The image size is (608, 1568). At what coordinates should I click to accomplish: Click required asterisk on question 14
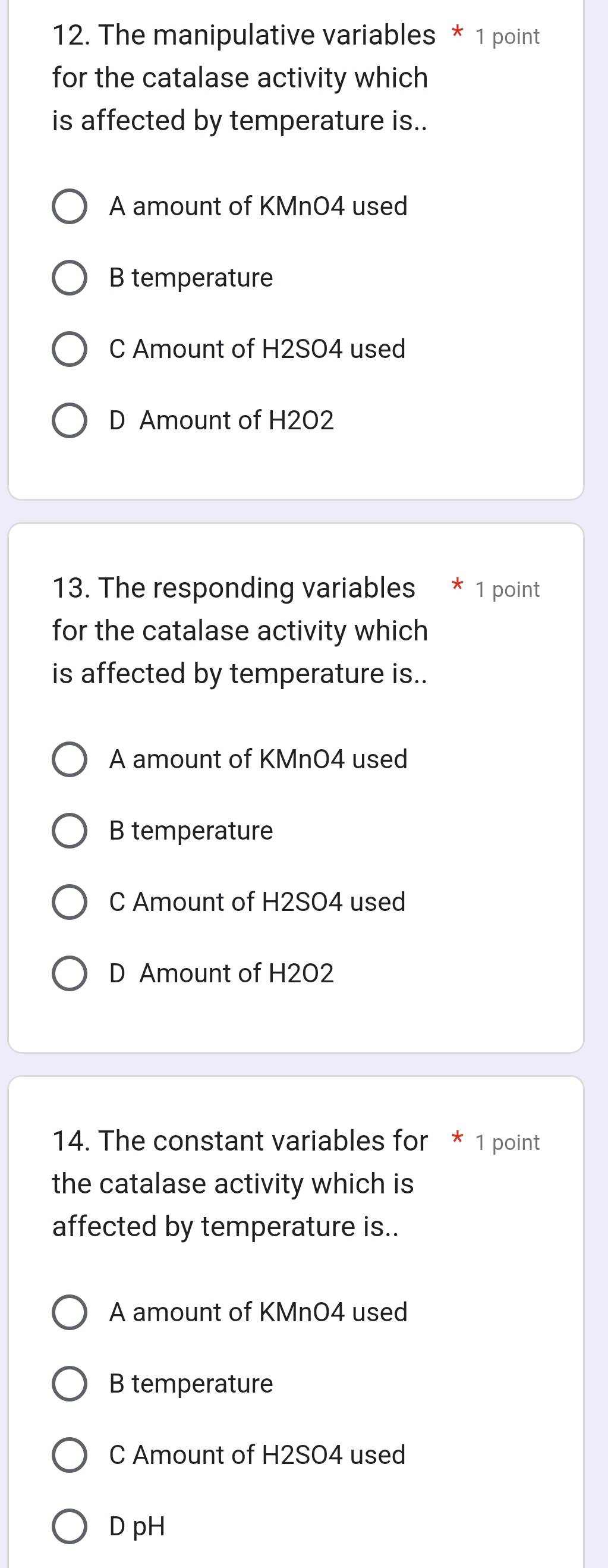[x=457, y=1139]
